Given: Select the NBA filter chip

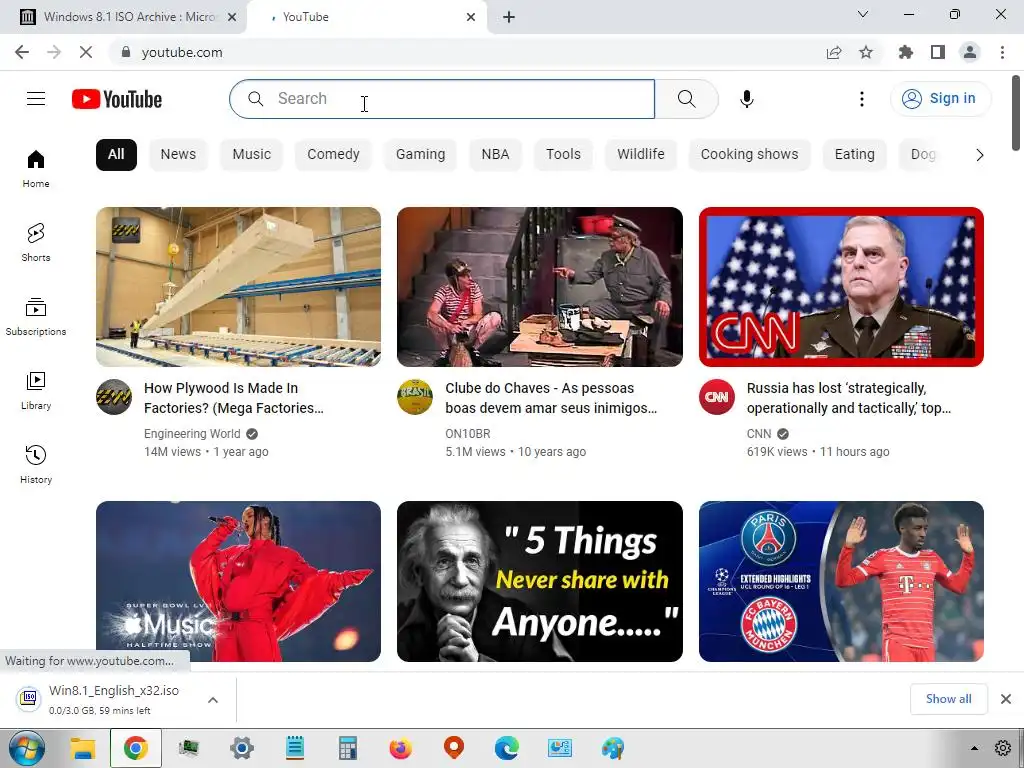Looking at the screenshot, I should [495, 155].
